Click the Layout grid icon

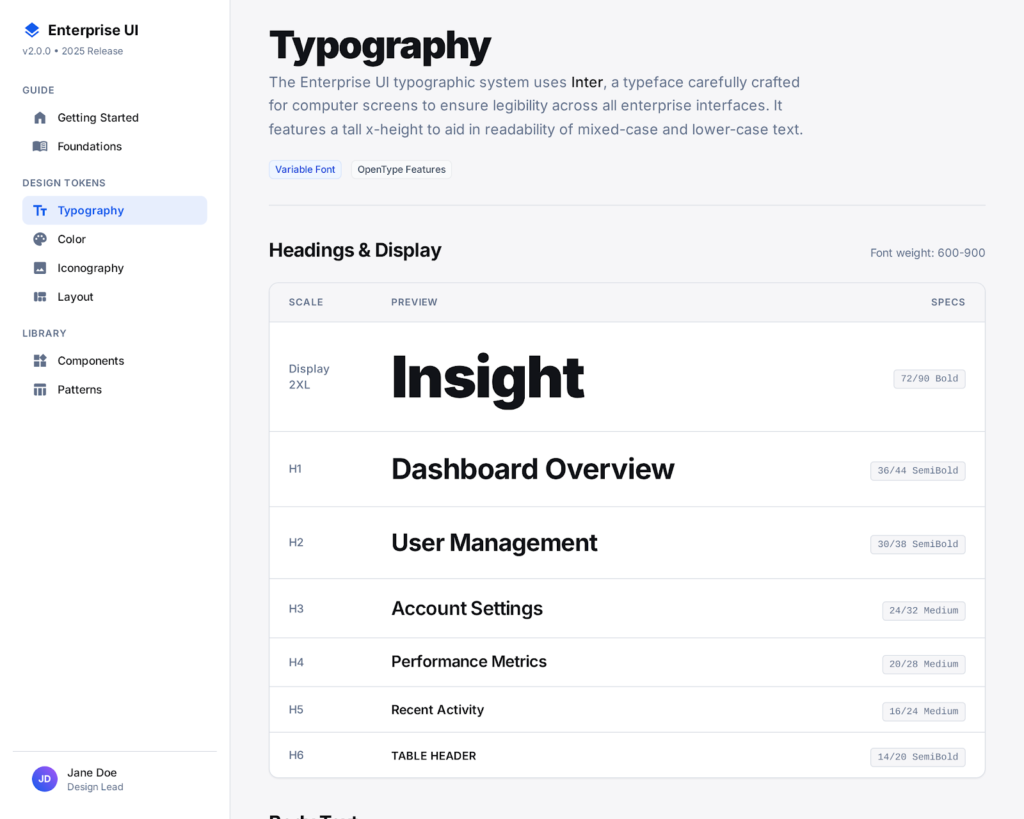[x=40, y=297]
